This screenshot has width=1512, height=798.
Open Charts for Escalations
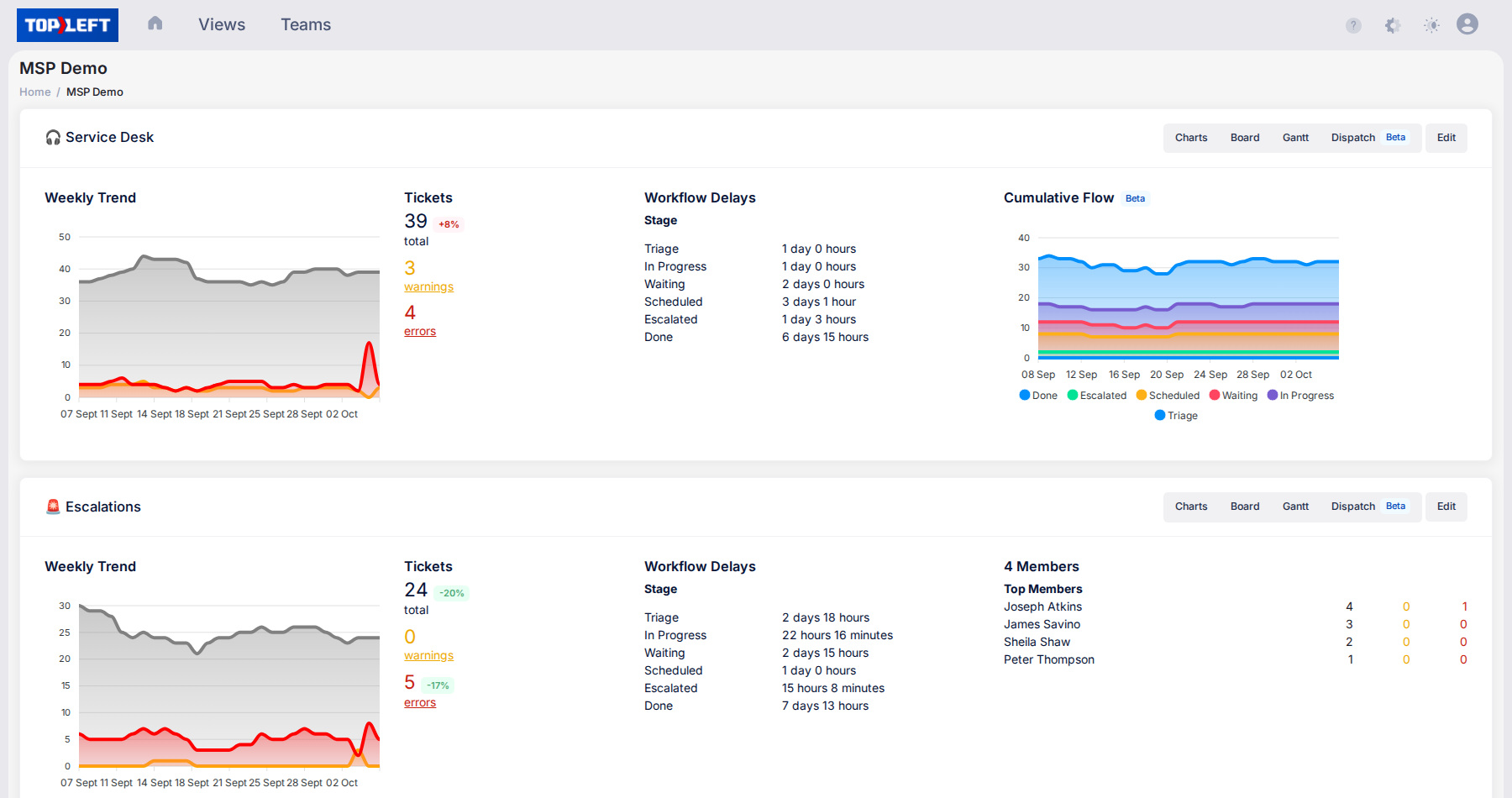pos(1191,507)
